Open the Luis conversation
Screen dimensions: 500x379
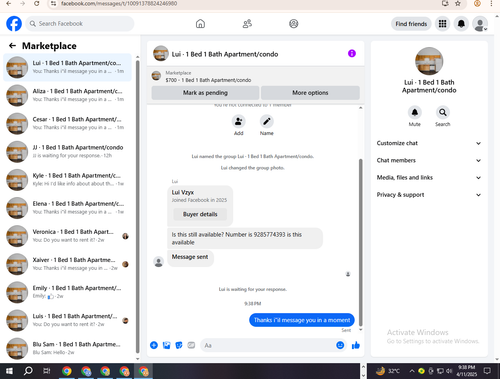pos(67,320)
